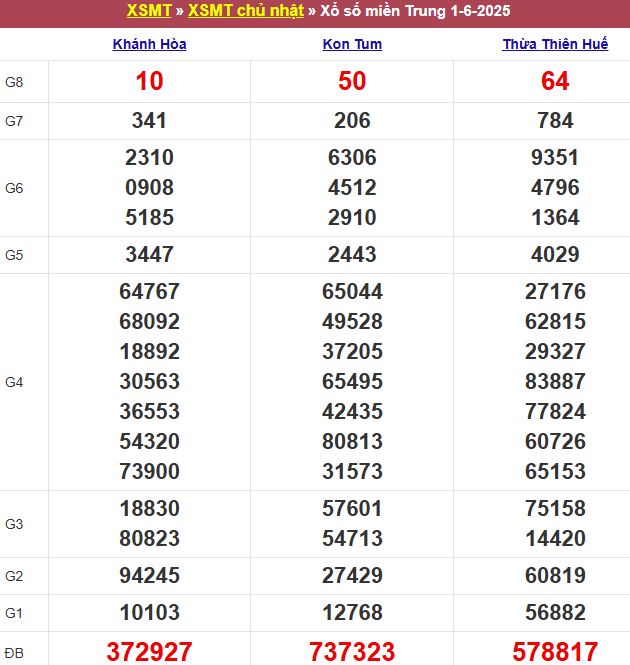Image resolution: width=630 pixels, height=665 pixels.
Task: Select G3 number 14420
Action: pos(555,539)
